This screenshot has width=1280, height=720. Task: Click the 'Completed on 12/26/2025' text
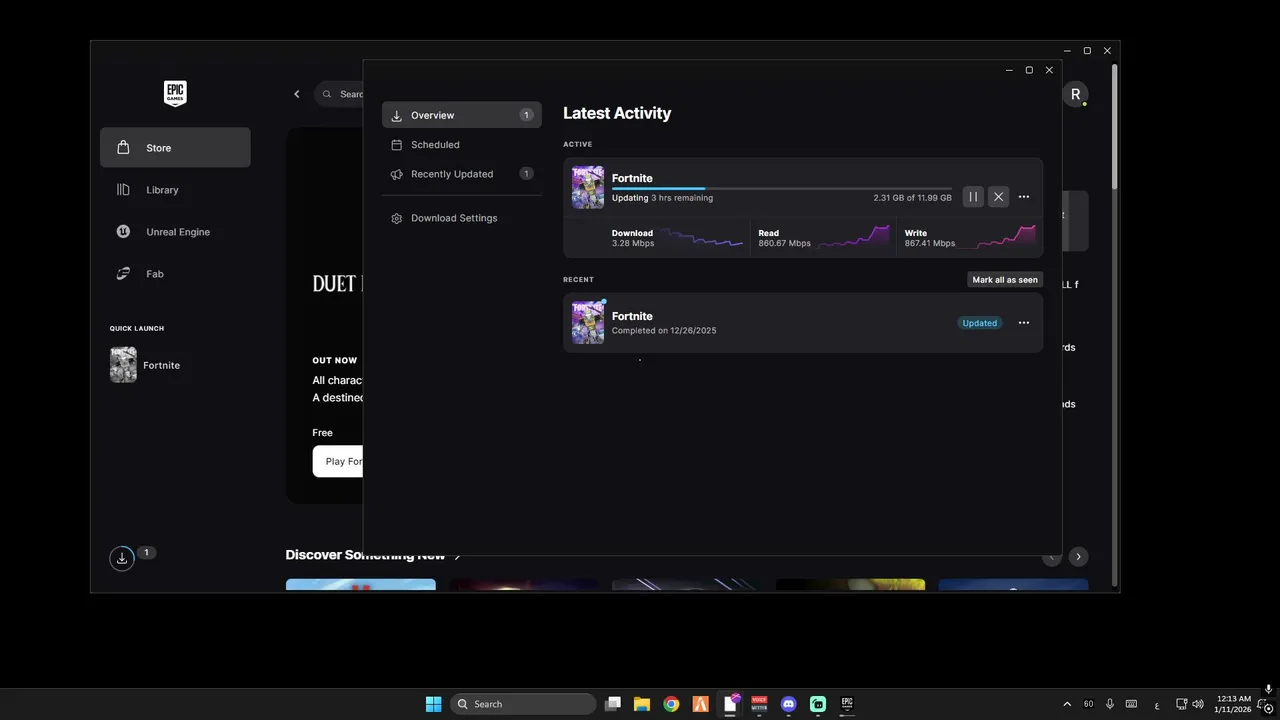coord(664,331)
